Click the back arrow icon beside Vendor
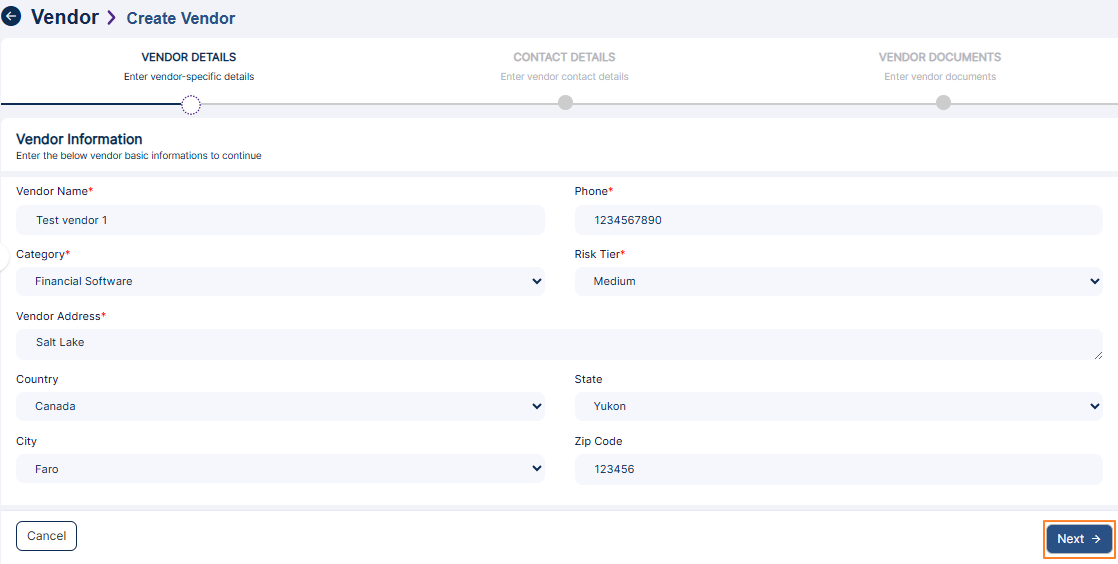Screen dimensions: 1118x564 pyautogui.click(x=12, y=17)
